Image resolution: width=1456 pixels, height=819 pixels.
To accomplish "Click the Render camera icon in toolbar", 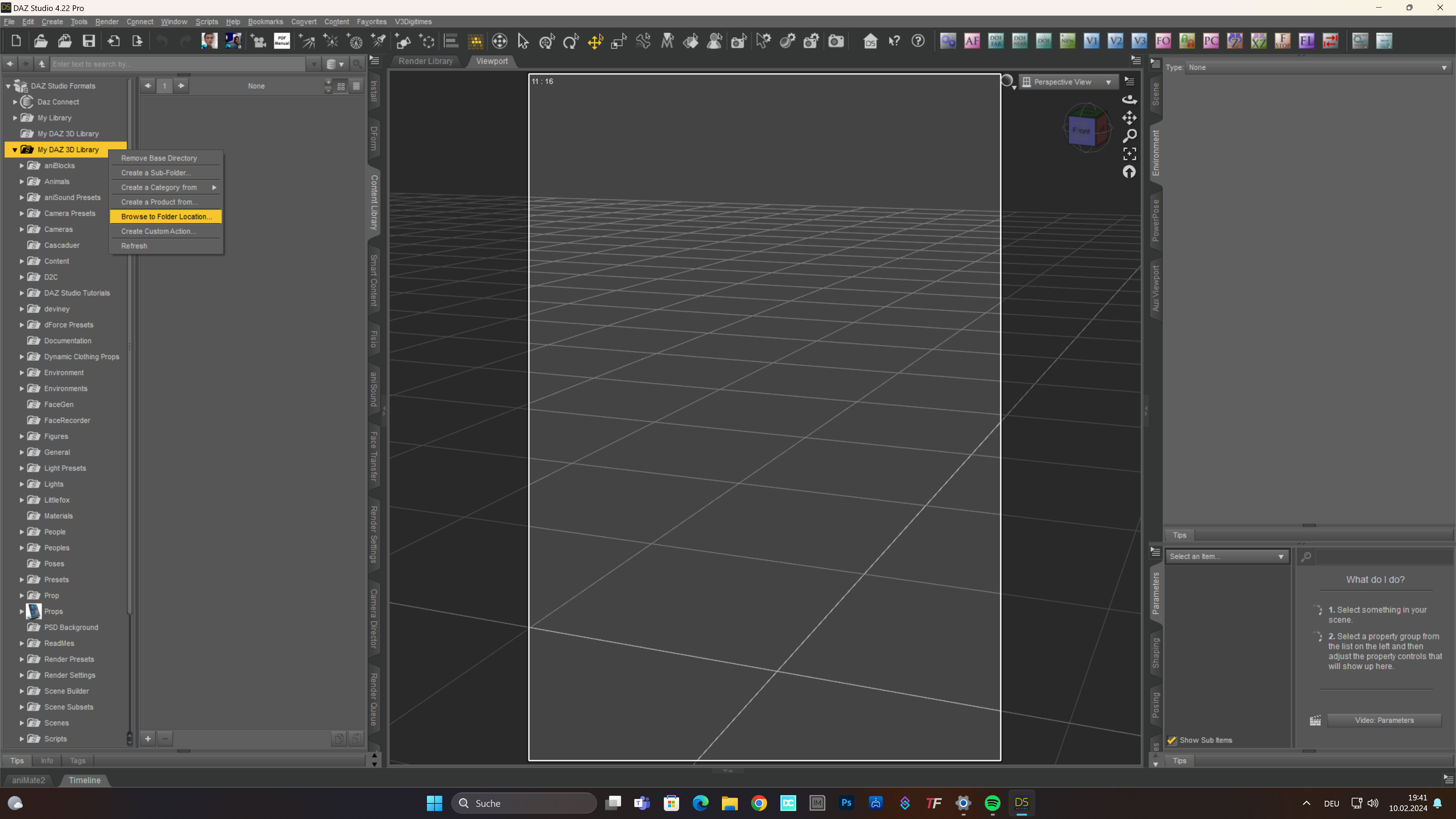I will pos(836,41).
